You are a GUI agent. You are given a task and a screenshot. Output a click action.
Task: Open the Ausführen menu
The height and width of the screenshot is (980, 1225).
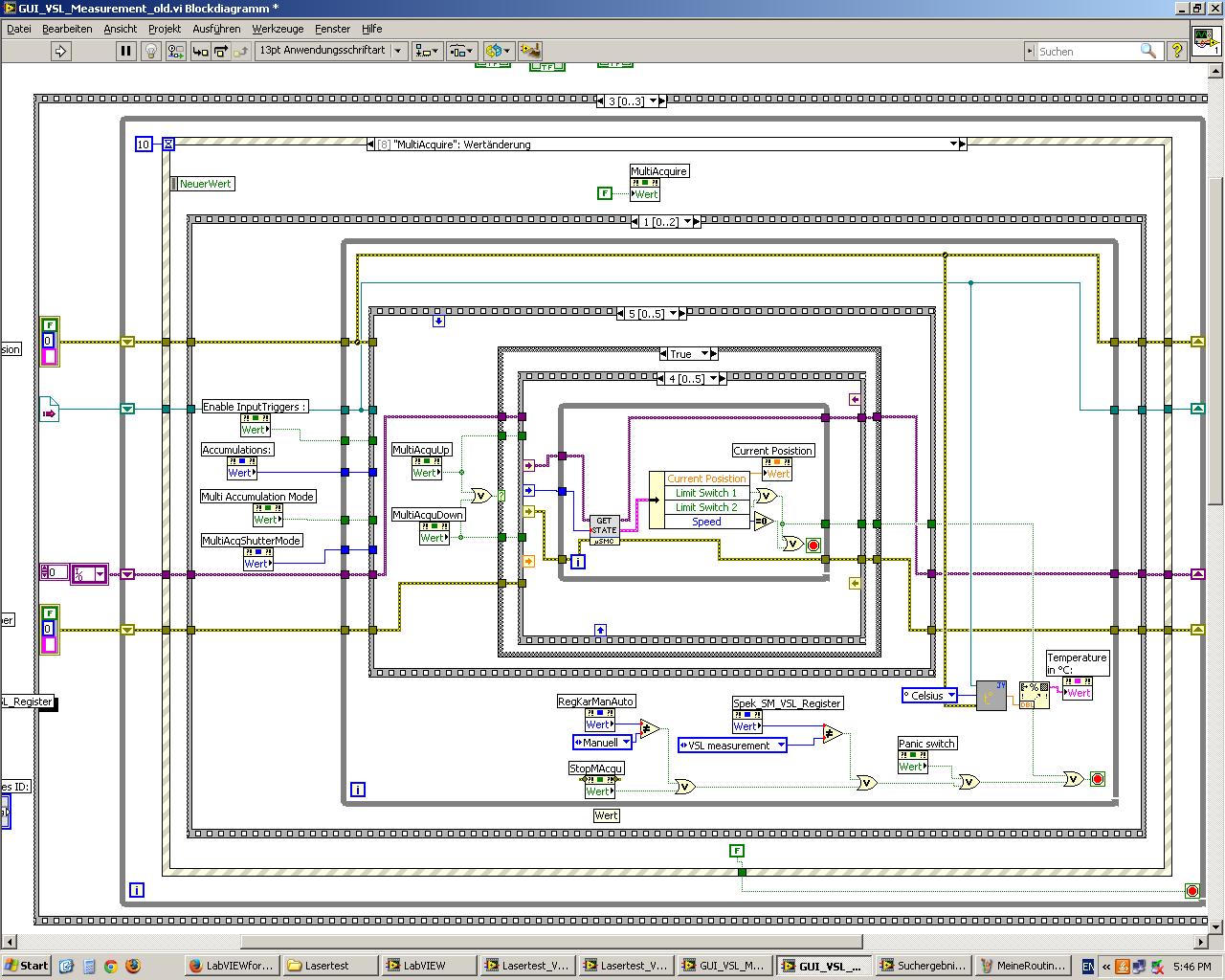(216, 29)
